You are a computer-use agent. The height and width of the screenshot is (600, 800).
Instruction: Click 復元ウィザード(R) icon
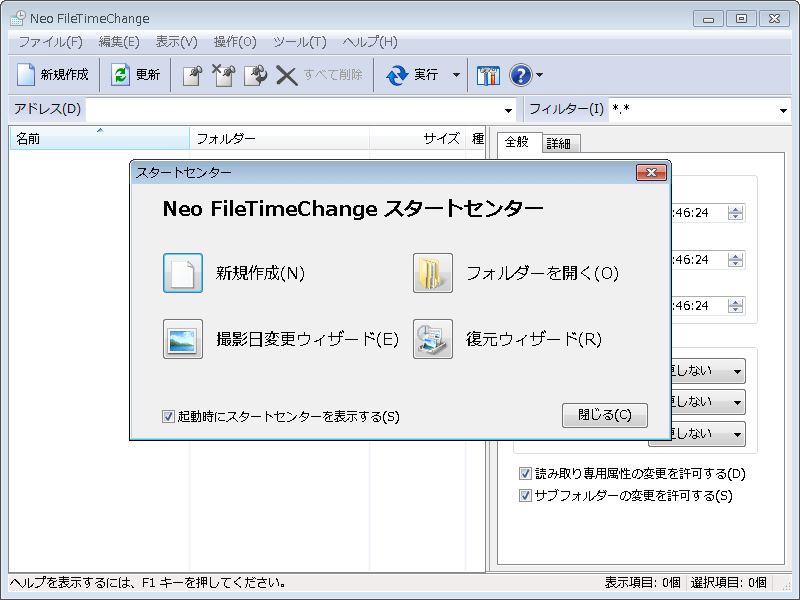pos(433,339)
